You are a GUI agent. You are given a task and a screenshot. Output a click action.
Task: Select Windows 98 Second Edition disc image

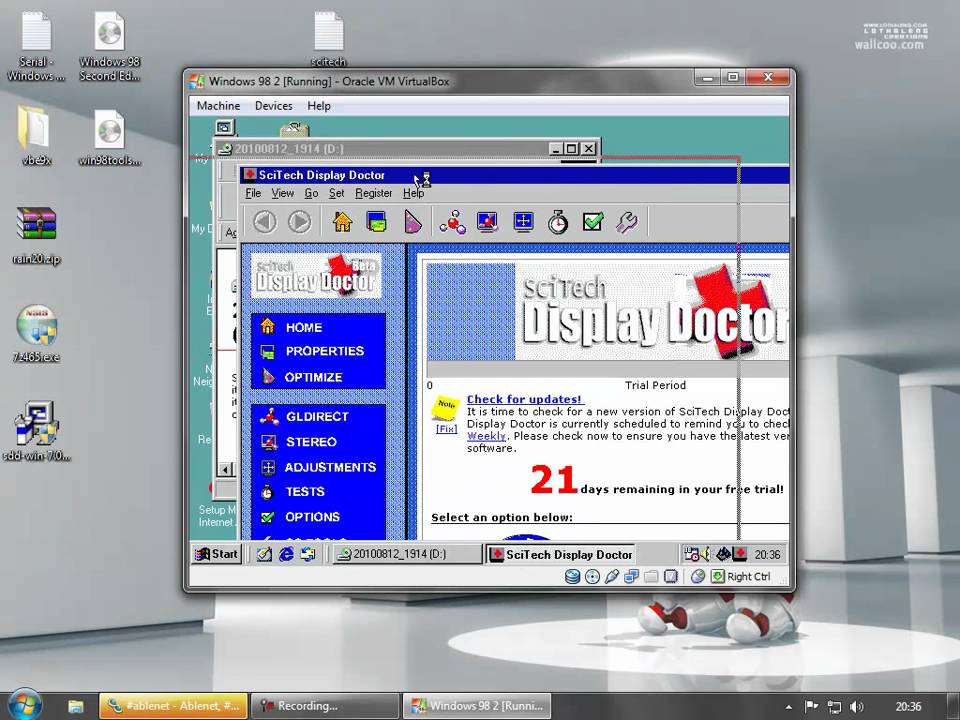coord(110,45)
